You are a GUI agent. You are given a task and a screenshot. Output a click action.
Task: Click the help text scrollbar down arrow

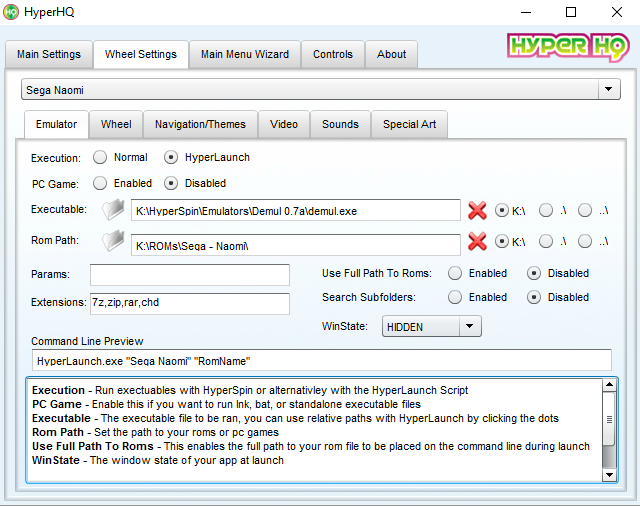(609, 475)
